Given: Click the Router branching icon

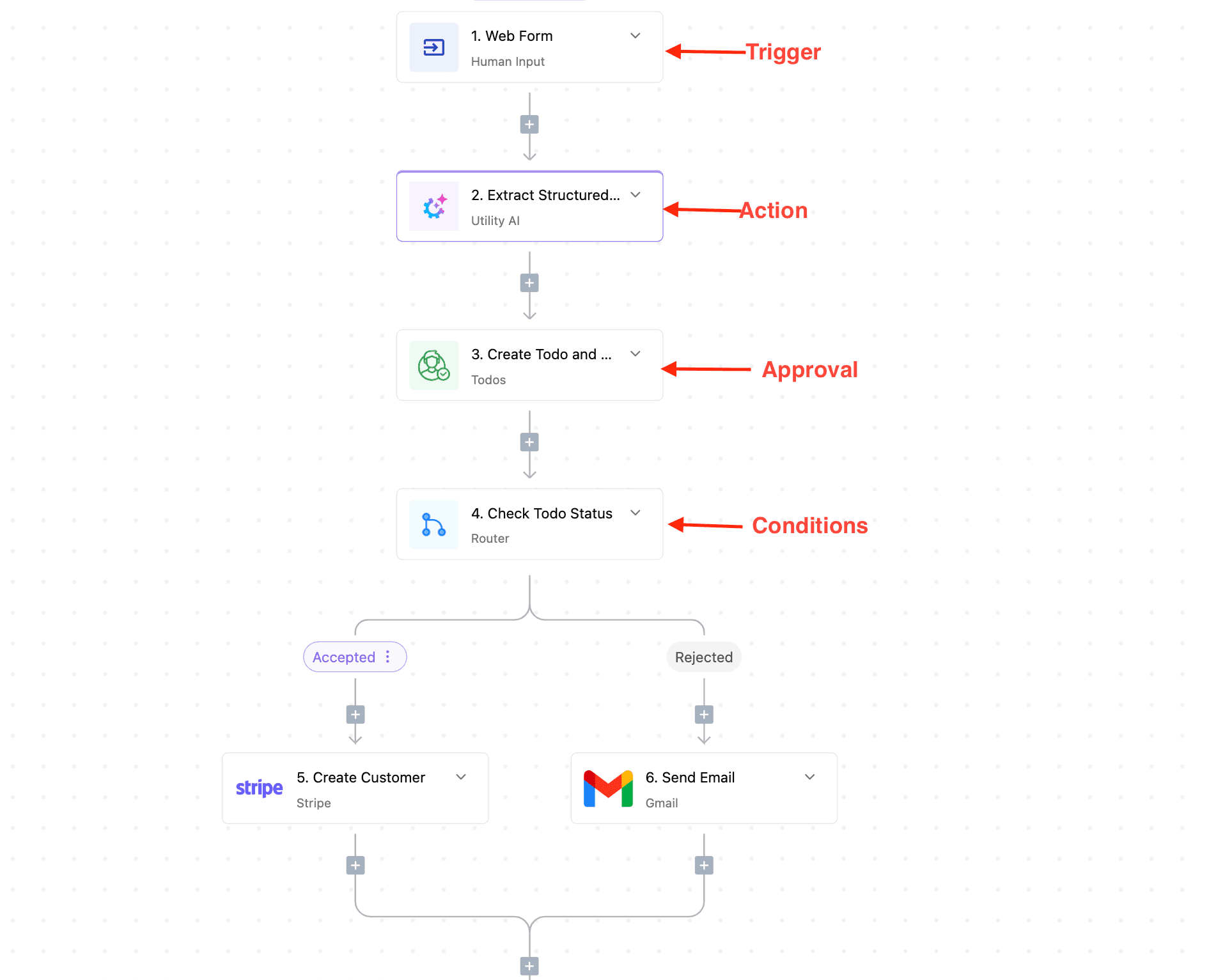Looking at the screenshot, I should 433,524.
